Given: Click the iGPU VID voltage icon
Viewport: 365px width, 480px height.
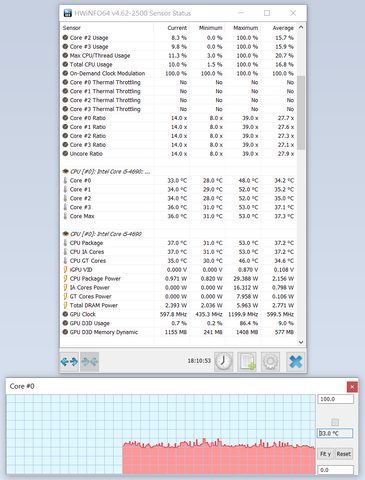Looking at the screenshot, I should (x=65, y=269).
